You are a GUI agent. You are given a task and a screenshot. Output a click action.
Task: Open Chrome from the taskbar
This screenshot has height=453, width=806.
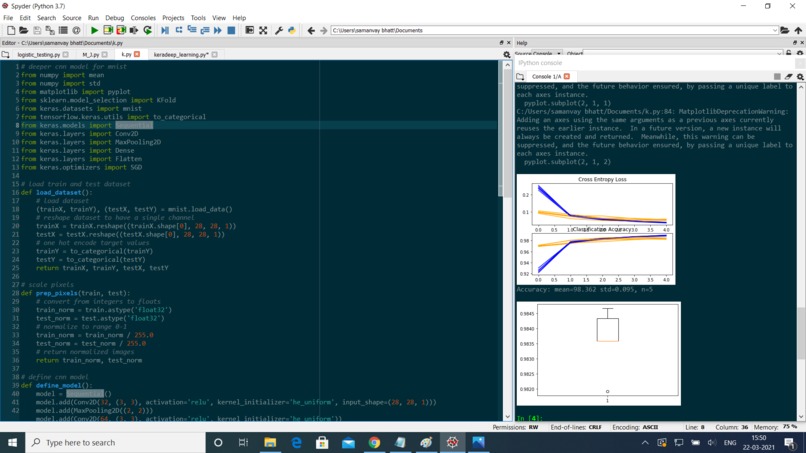[374, 442]
